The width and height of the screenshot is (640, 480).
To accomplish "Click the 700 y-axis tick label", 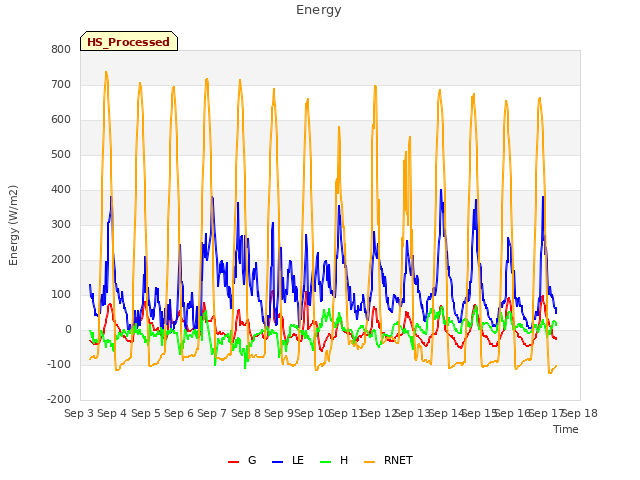I will point(61,84).
